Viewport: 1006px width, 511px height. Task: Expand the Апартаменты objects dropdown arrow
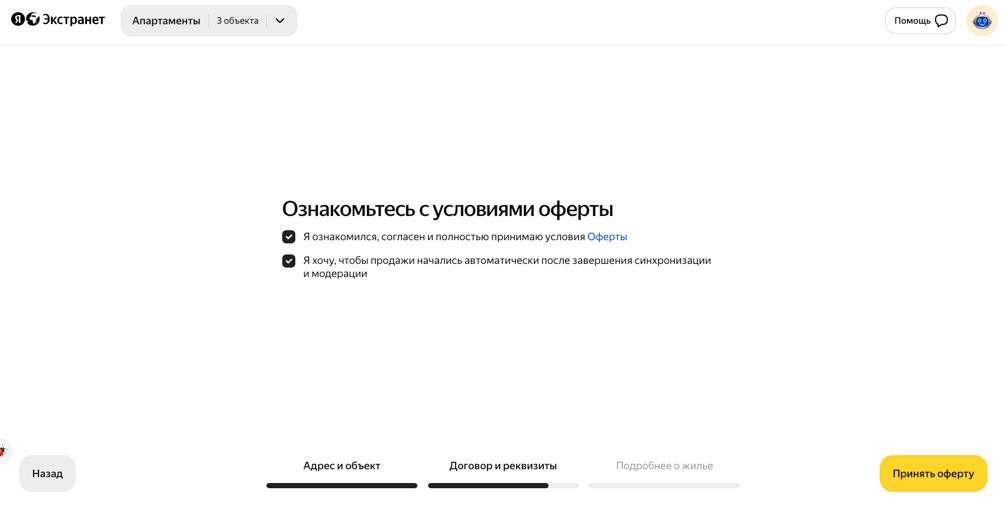[280, 21]
